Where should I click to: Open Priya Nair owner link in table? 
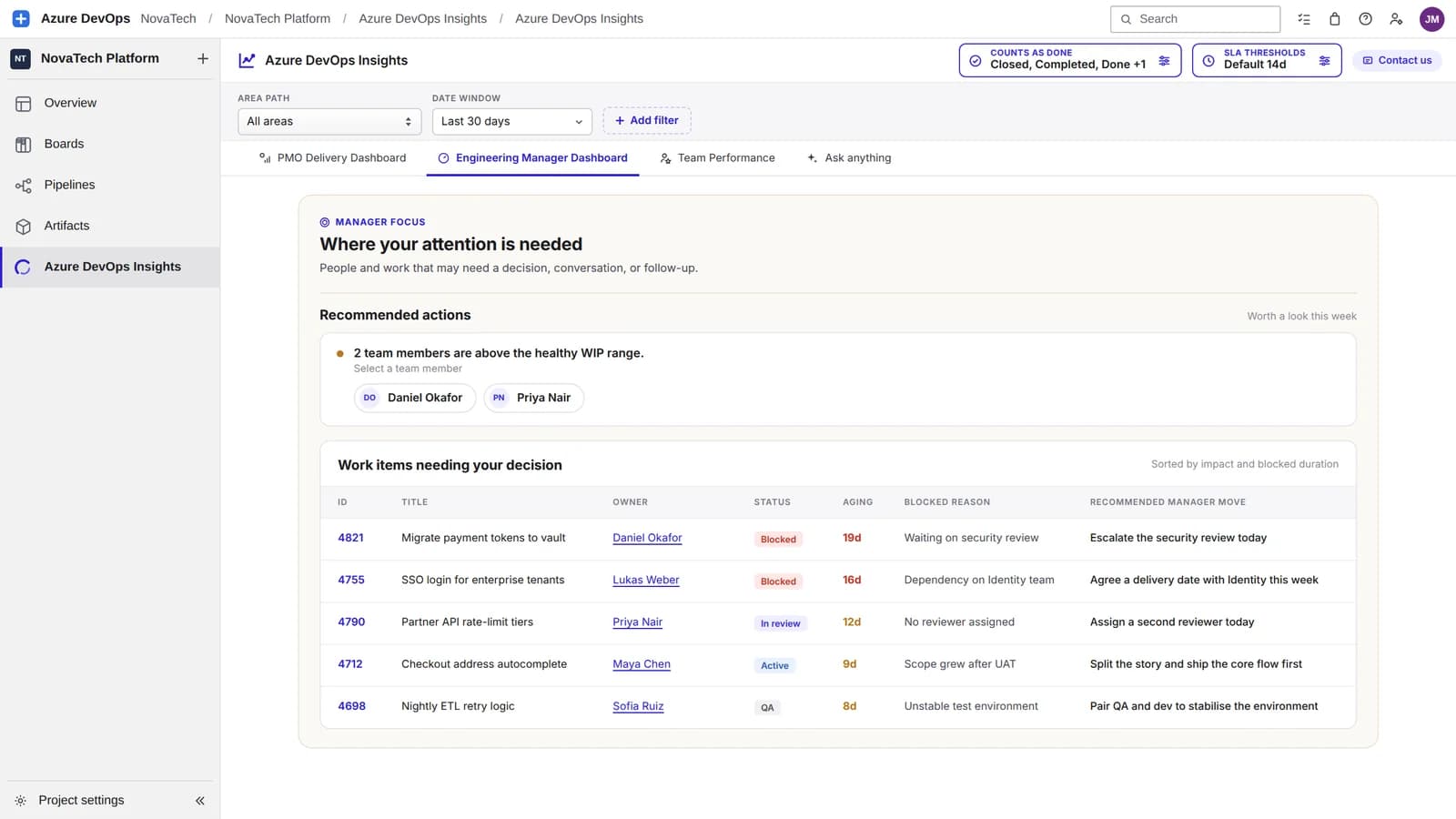coord(637,622)
